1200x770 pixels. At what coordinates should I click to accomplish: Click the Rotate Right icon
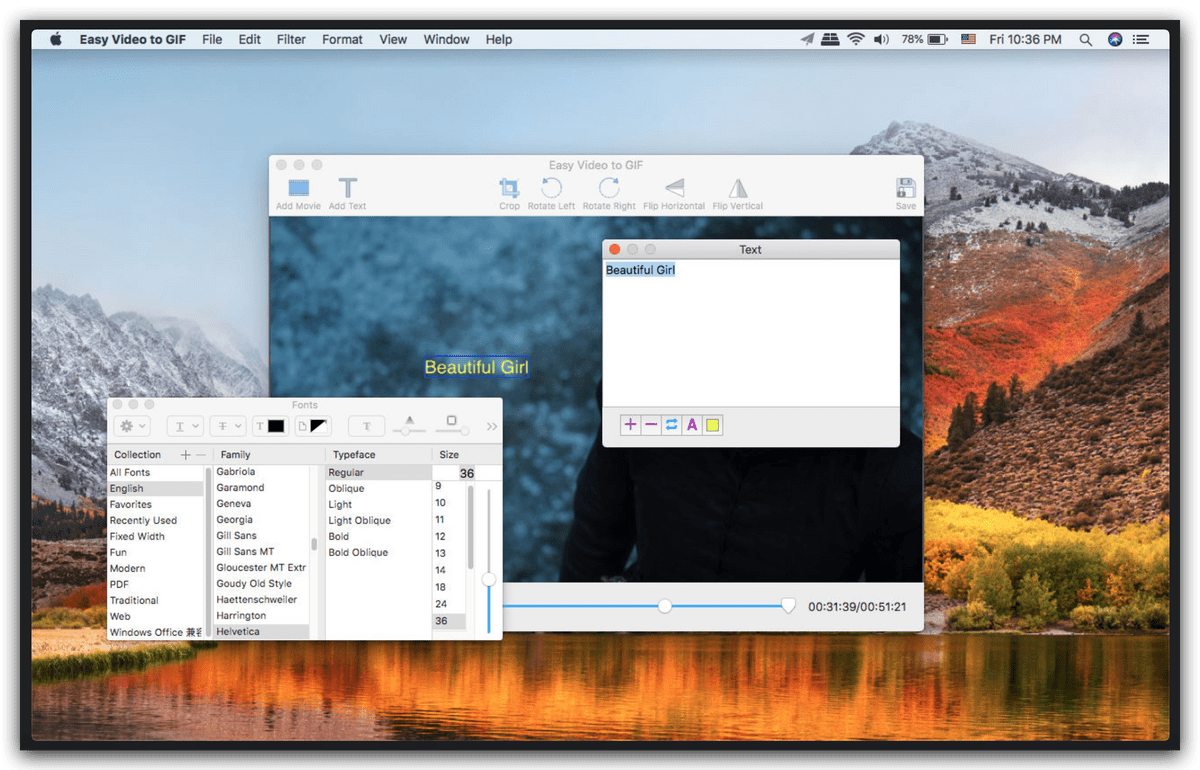pyautogui.click(x=609, y=188)
